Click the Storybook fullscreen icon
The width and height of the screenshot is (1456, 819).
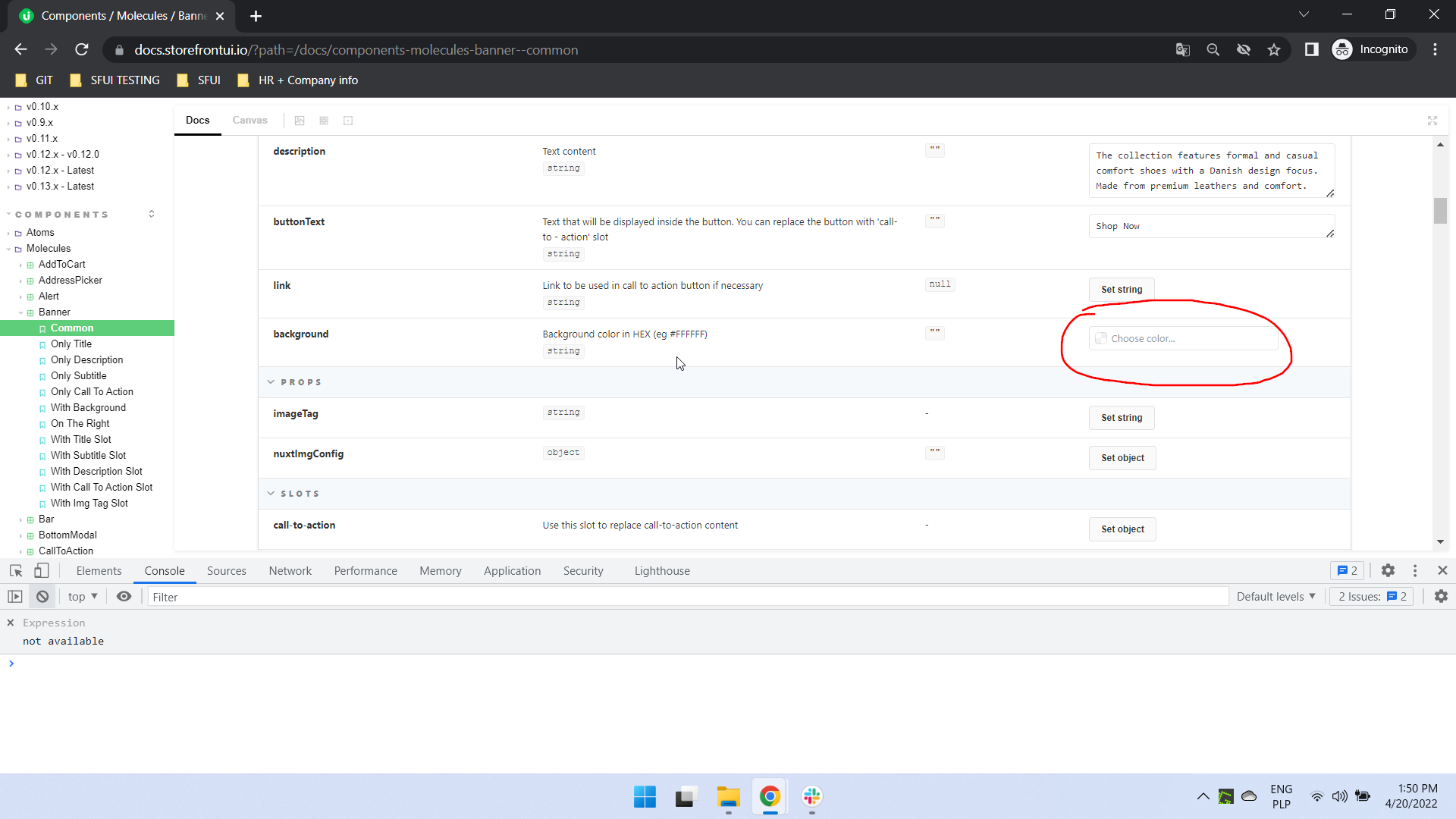(1432, 121)
